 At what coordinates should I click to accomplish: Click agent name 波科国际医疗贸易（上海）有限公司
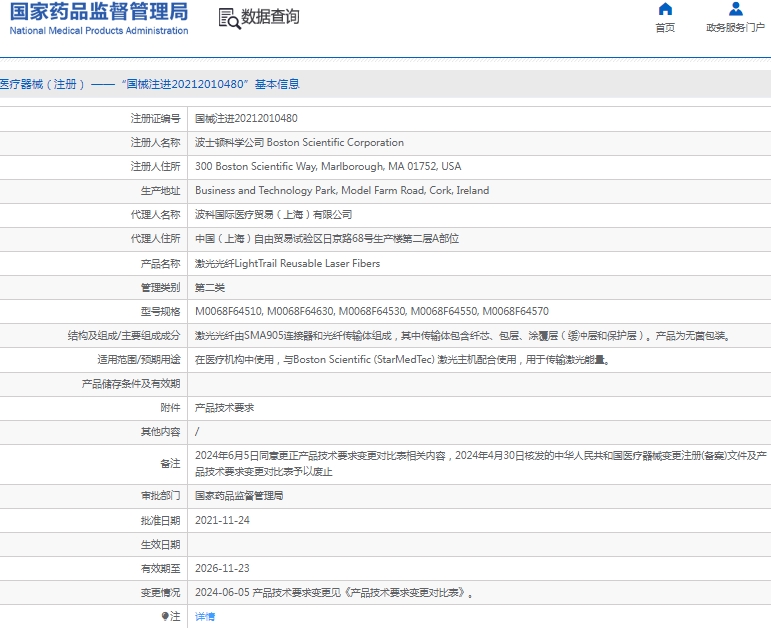point(273,215)
